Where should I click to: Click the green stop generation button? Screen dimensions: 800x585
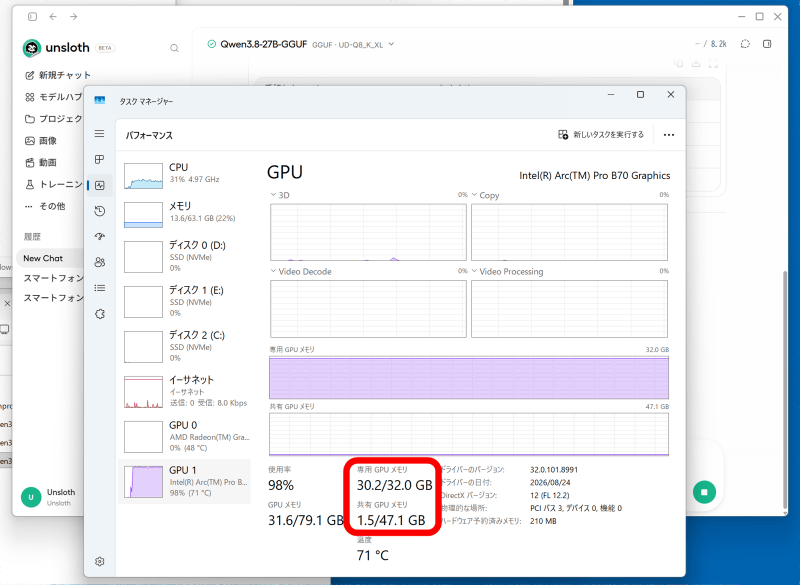[x=704, y=492]
